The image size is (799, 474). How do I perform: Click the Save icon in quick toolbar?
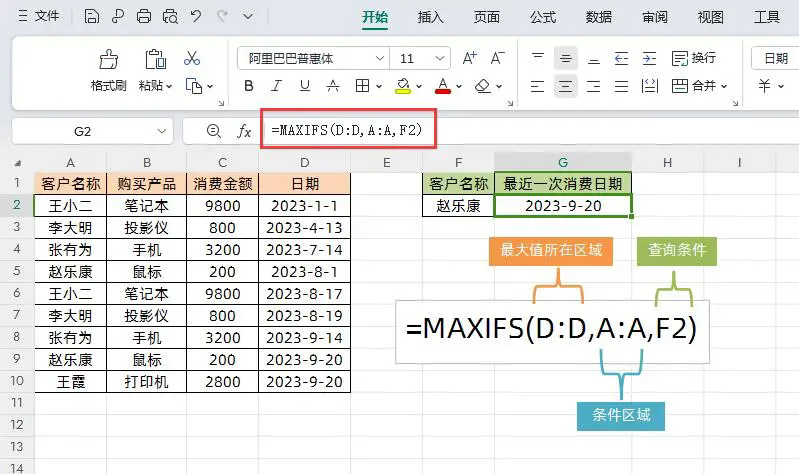[x=92, y=17]
